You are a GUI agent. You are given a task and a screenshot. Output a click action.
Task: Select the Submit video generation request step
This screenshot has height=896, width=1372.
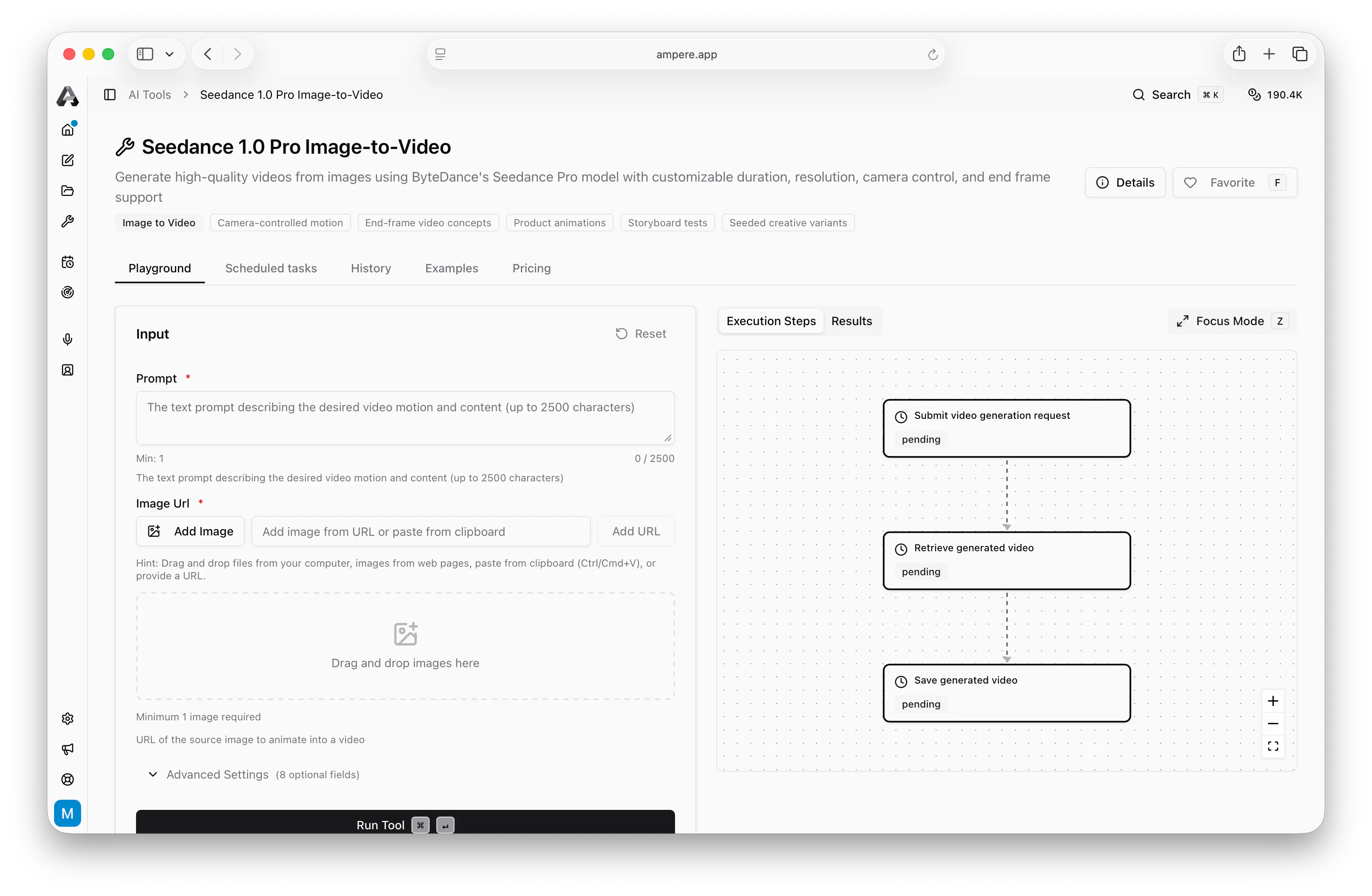[1007, 428]
